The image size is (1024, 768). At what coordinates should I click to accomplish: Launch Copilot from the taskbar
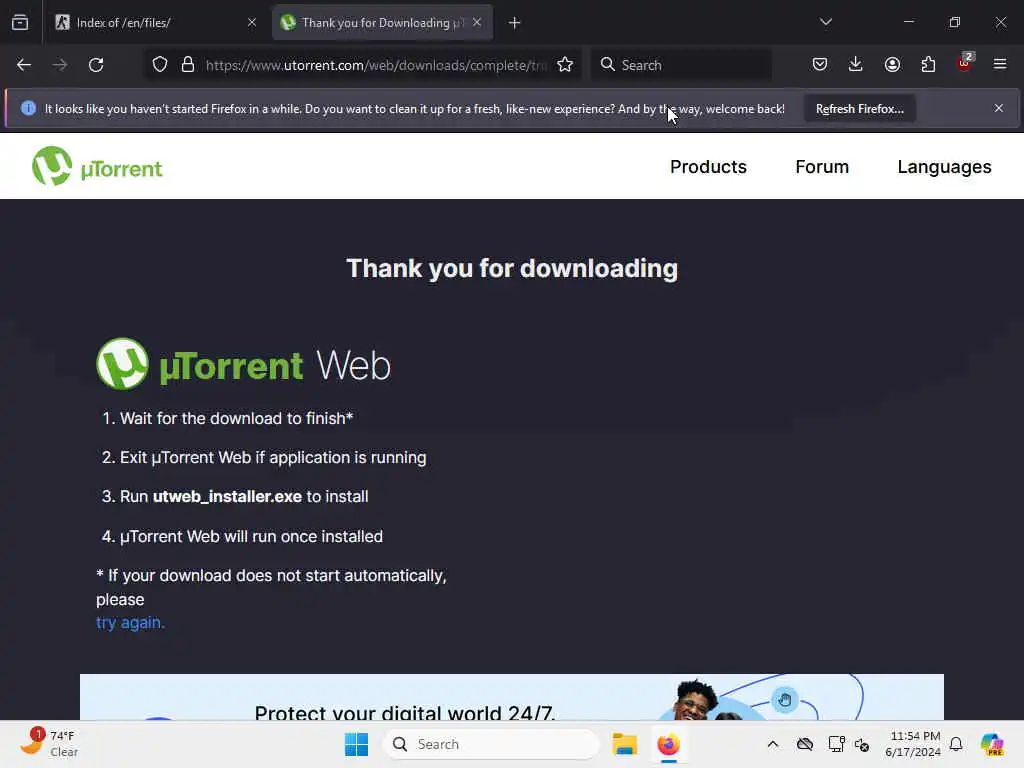tap(991, 744)
